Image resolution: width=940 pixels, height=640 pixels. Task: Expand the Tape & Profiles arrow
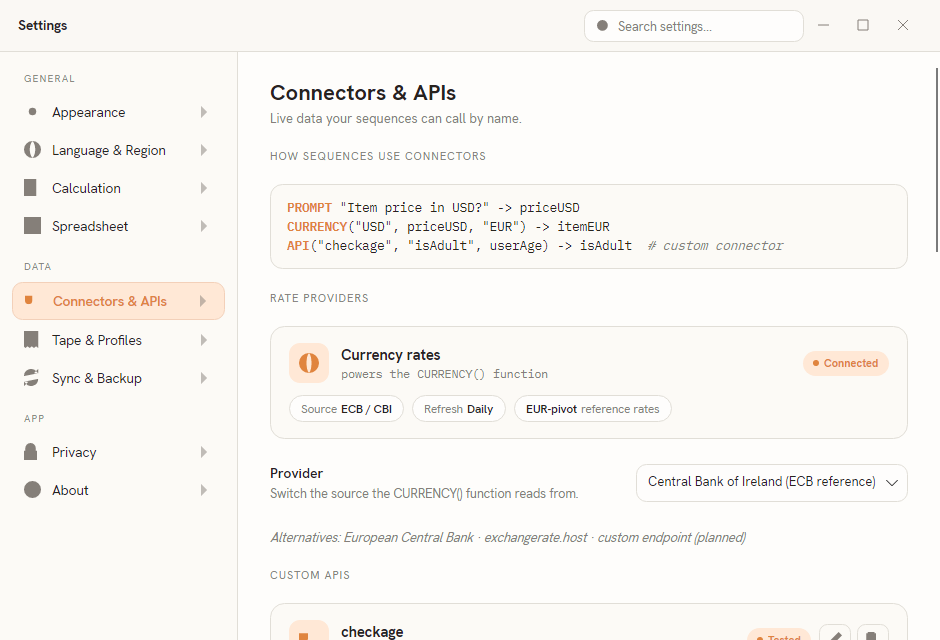[x=204, y=340]
